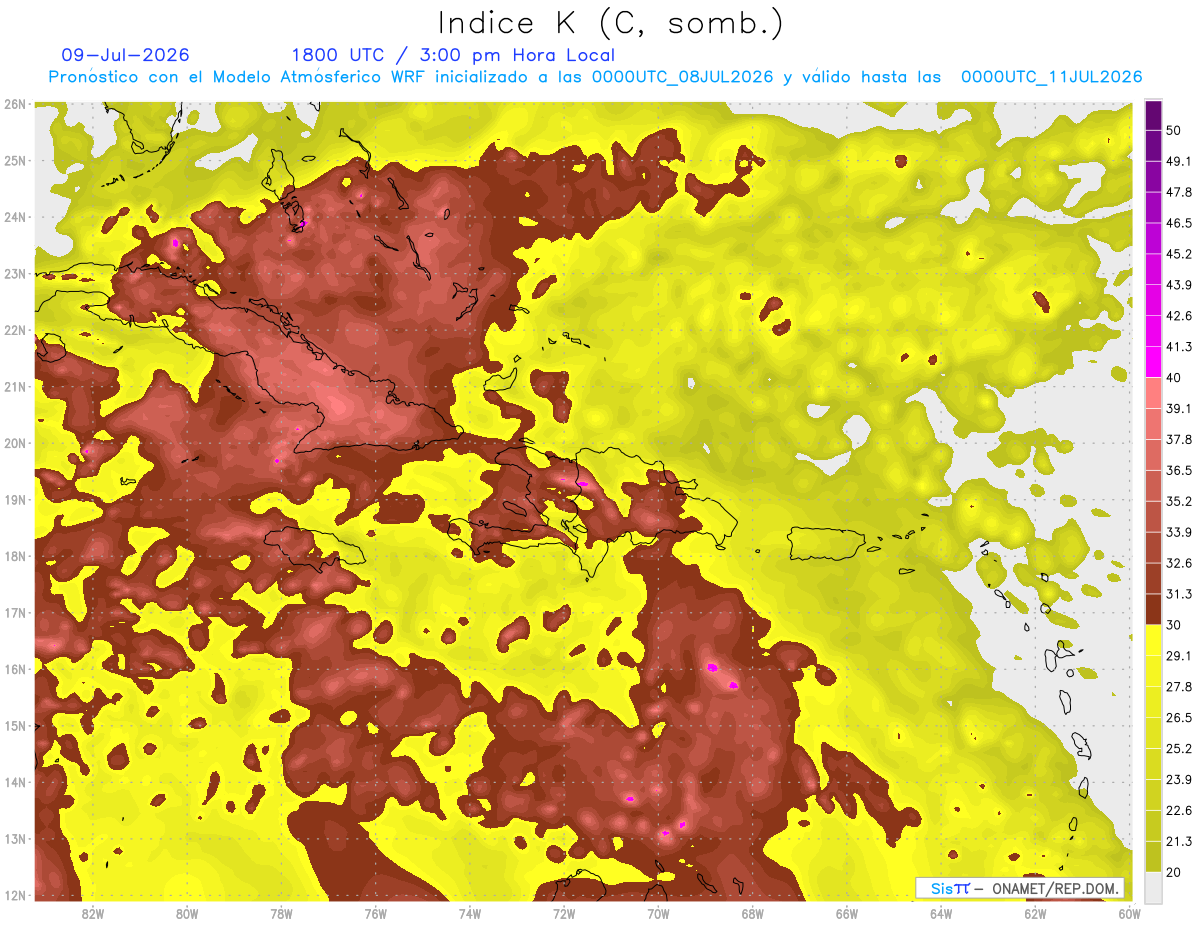Click the '12N' latitude label
The width and height of the screenshot is (1200, 927).
[15, 895]
